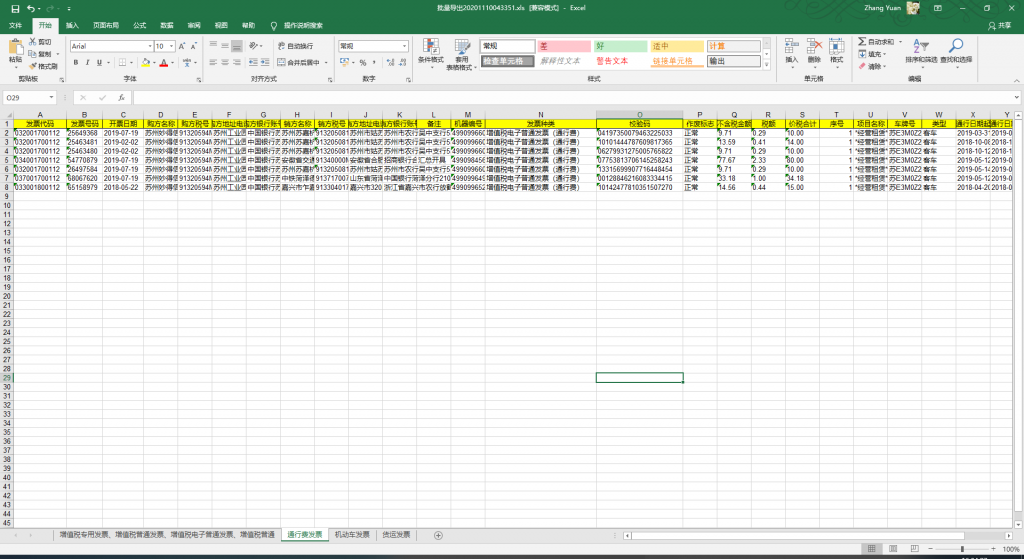Click the Insert Function fx icon
1024x559 pixels.
[121, 97]
